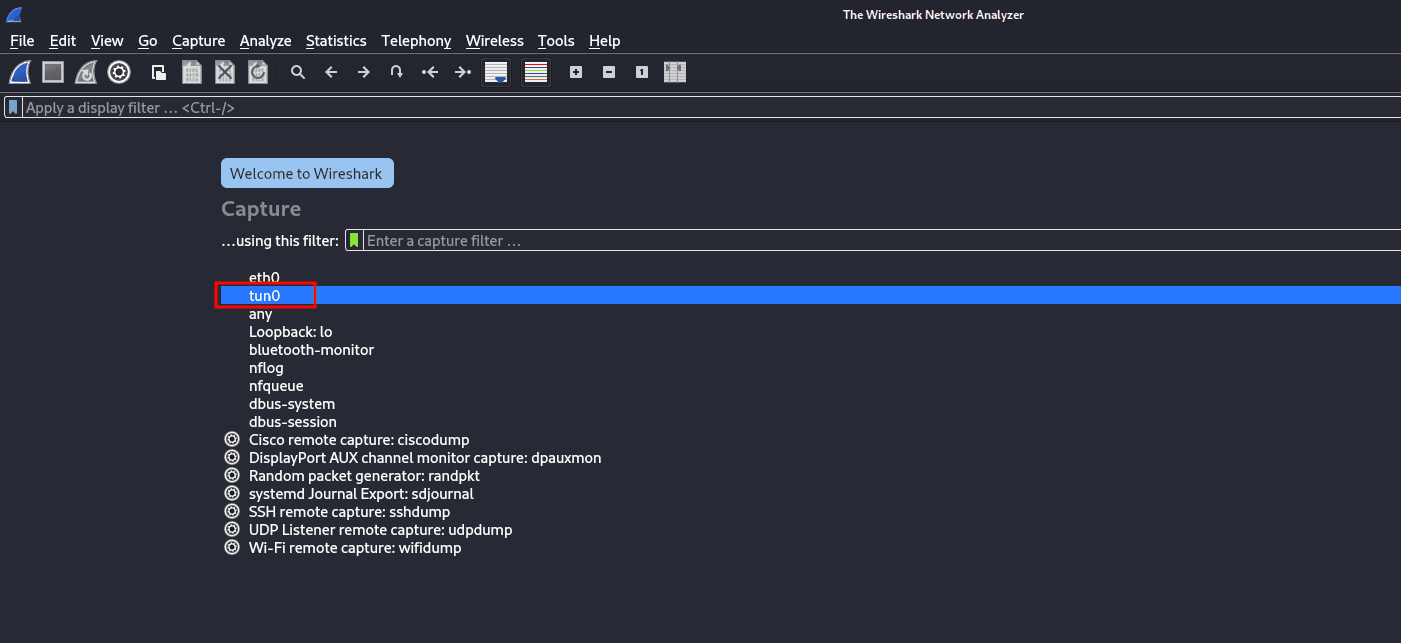Open the Go menu
Viewport: 1401px width, 643px height.
(148, 41)
